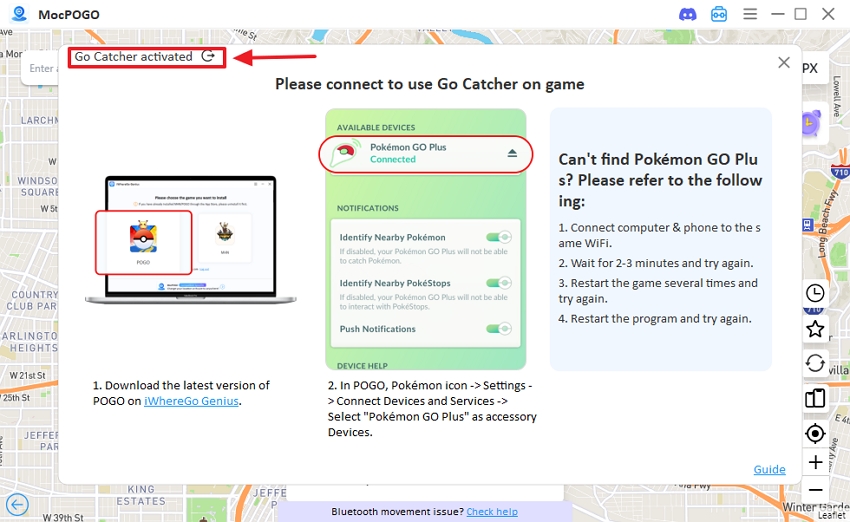
Task: Click 'Please connect to use Go Catcher' title
Action: coord(429,85)
